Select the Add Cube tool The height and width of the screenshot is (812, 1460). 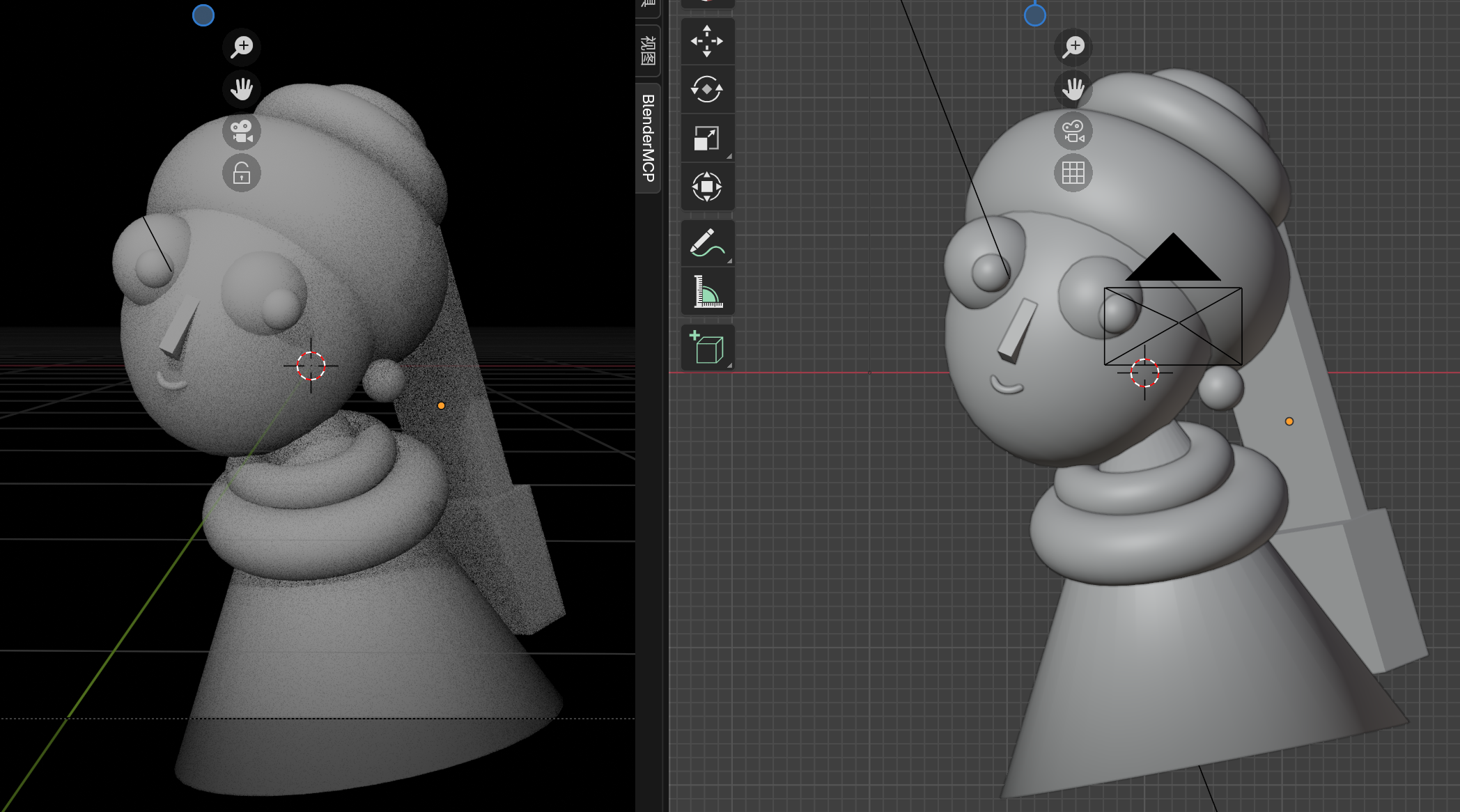point(706,346)
